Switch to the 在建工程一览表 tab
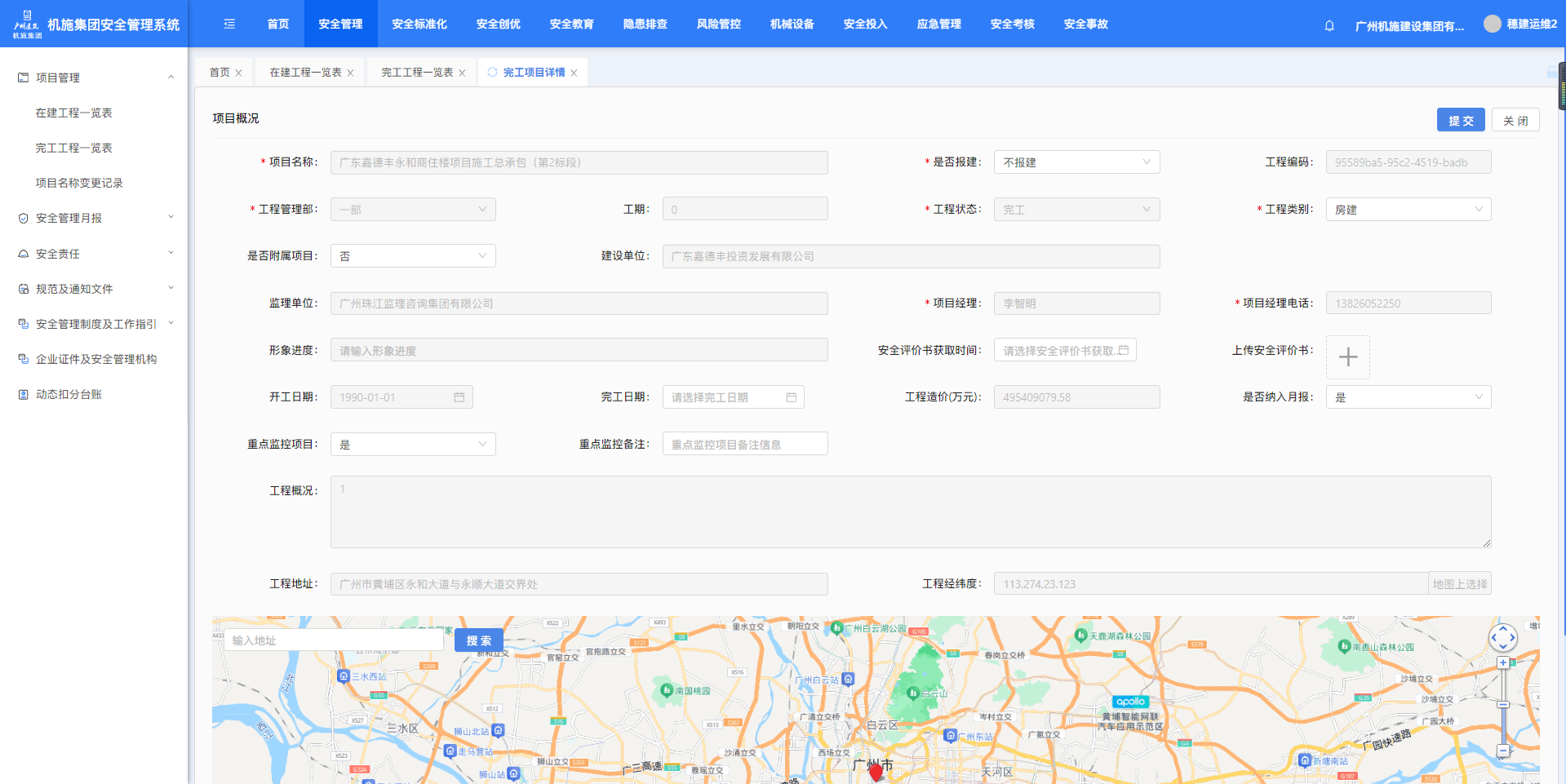 pyautogui.click(x=305, y=73)
